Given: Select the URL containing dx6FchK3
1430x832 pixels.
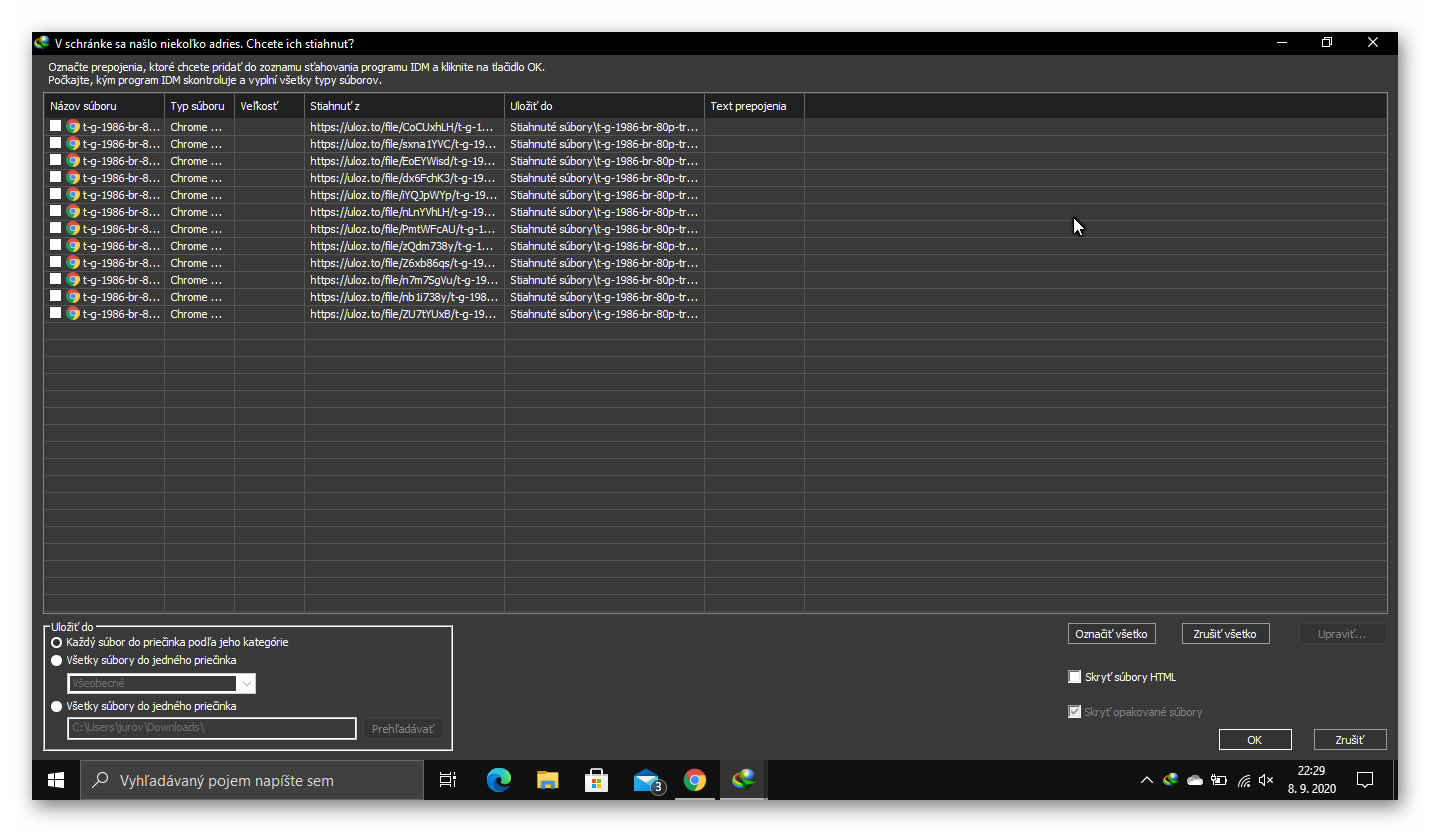Looking at the screenshot, I should 403,178.
